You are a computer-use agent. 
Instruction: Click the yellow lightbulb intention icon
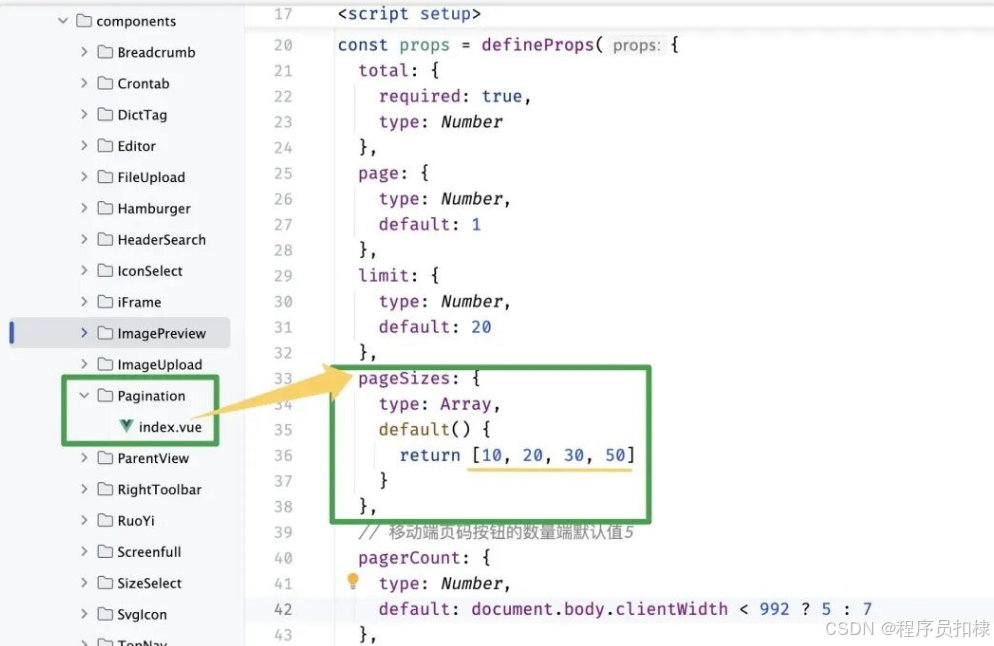353,581
